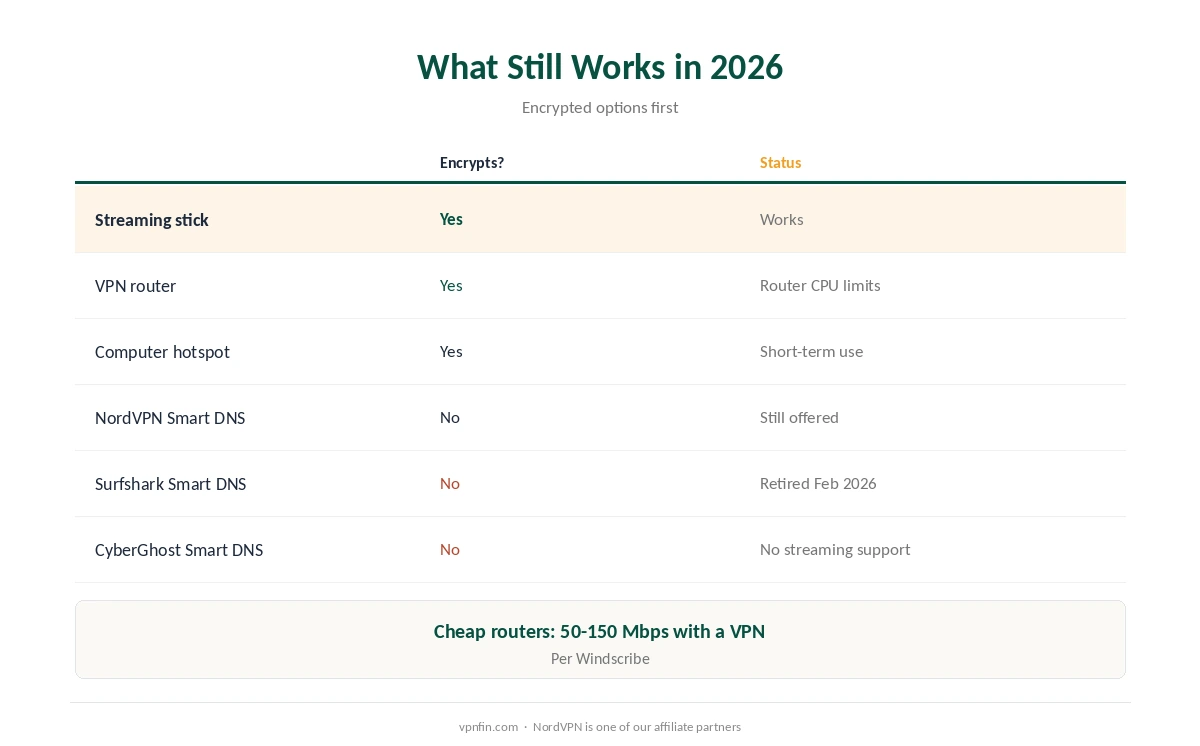
Task: Select the 'Streaming stick' row label
Action: pyautogui.click(x=152, y=220)
